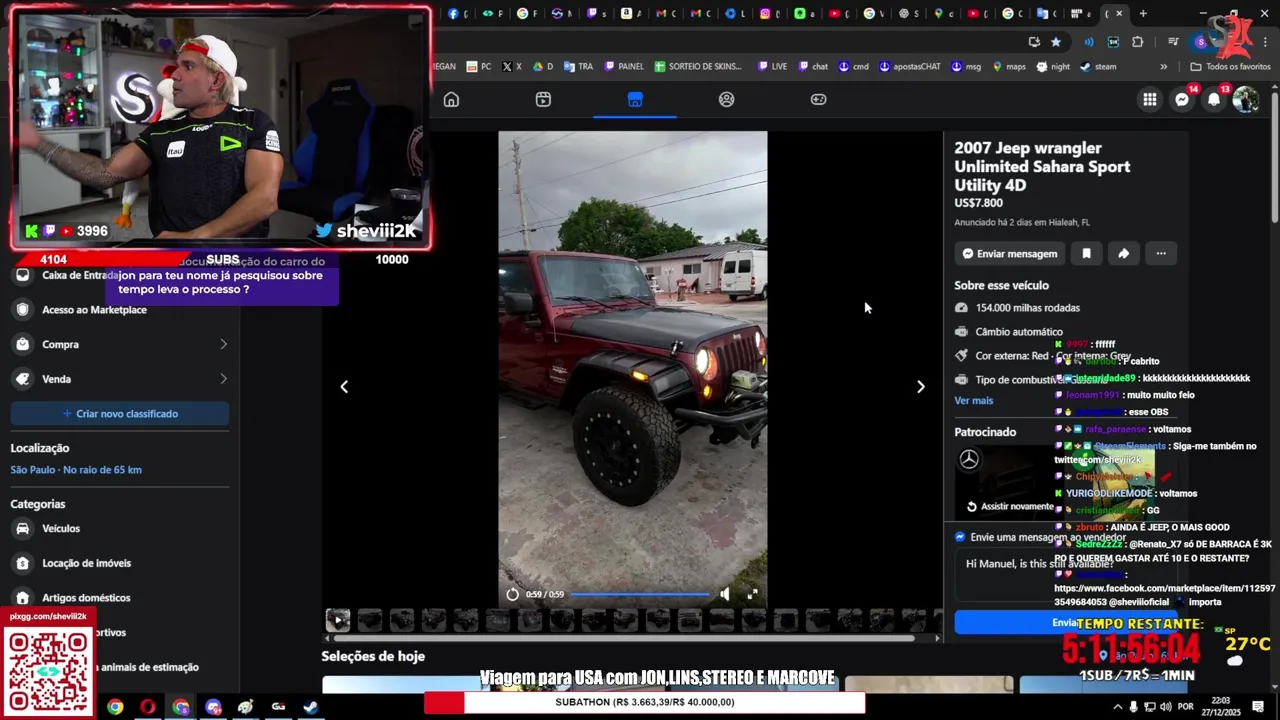The width and height of the screenshot is (1280, 720).
Task: Open the steam bookmark
Action: click(x=1098, y=66)
